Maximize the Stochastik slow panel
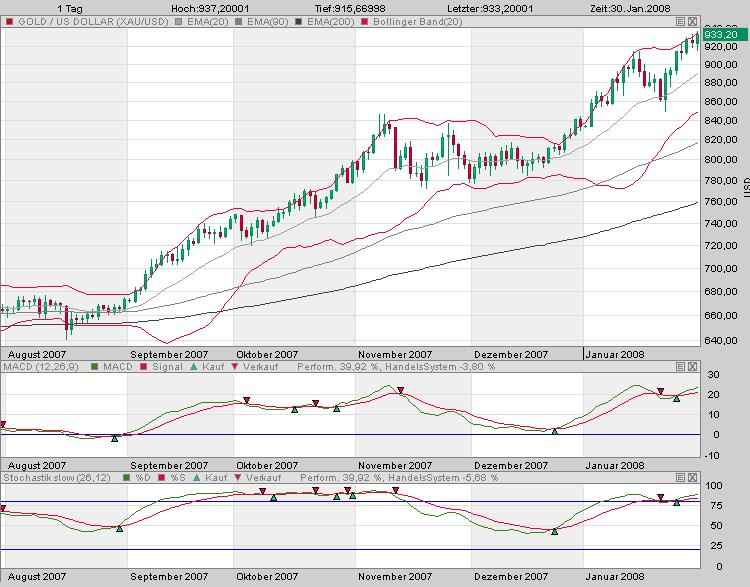This screenshot has width=750, height=587. pyautogui.click(x=680, y=478)
